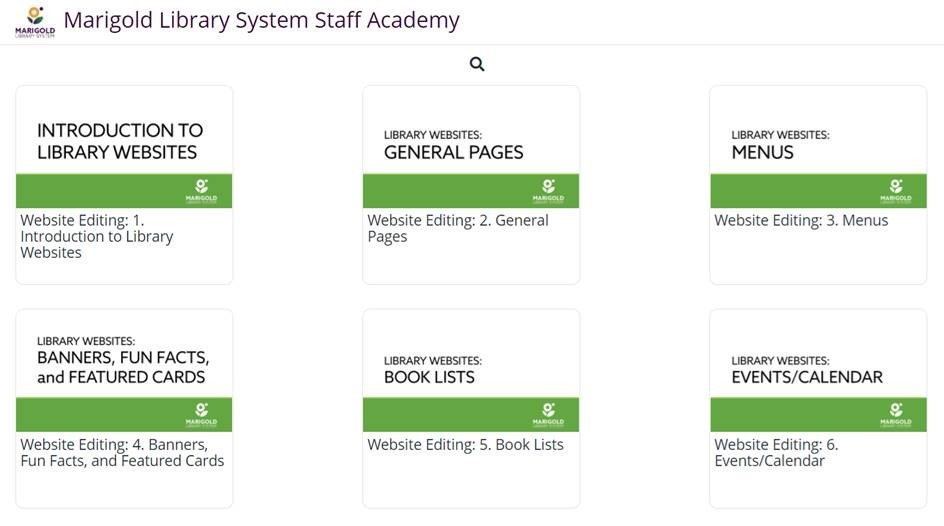Viewport: 944px width, 526px height.
Task: Click Marigold logo on Introduction course banner
Action: coord(202,191)
